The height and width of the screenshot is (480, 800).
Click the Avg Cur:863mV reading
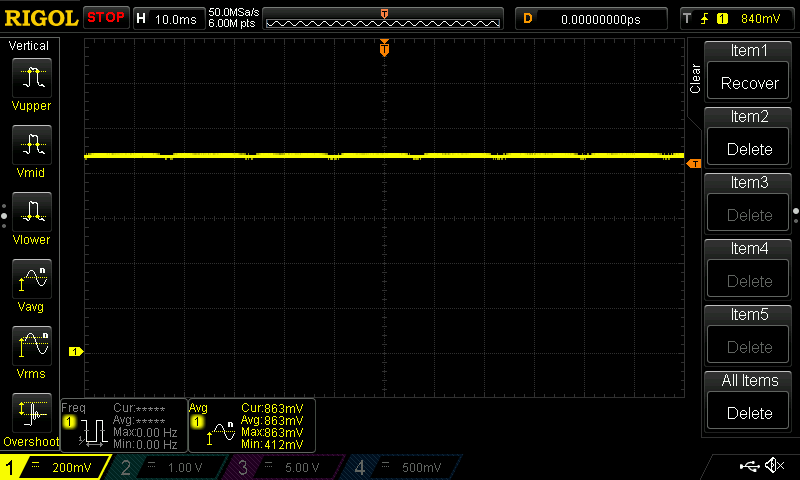point(272,409)
